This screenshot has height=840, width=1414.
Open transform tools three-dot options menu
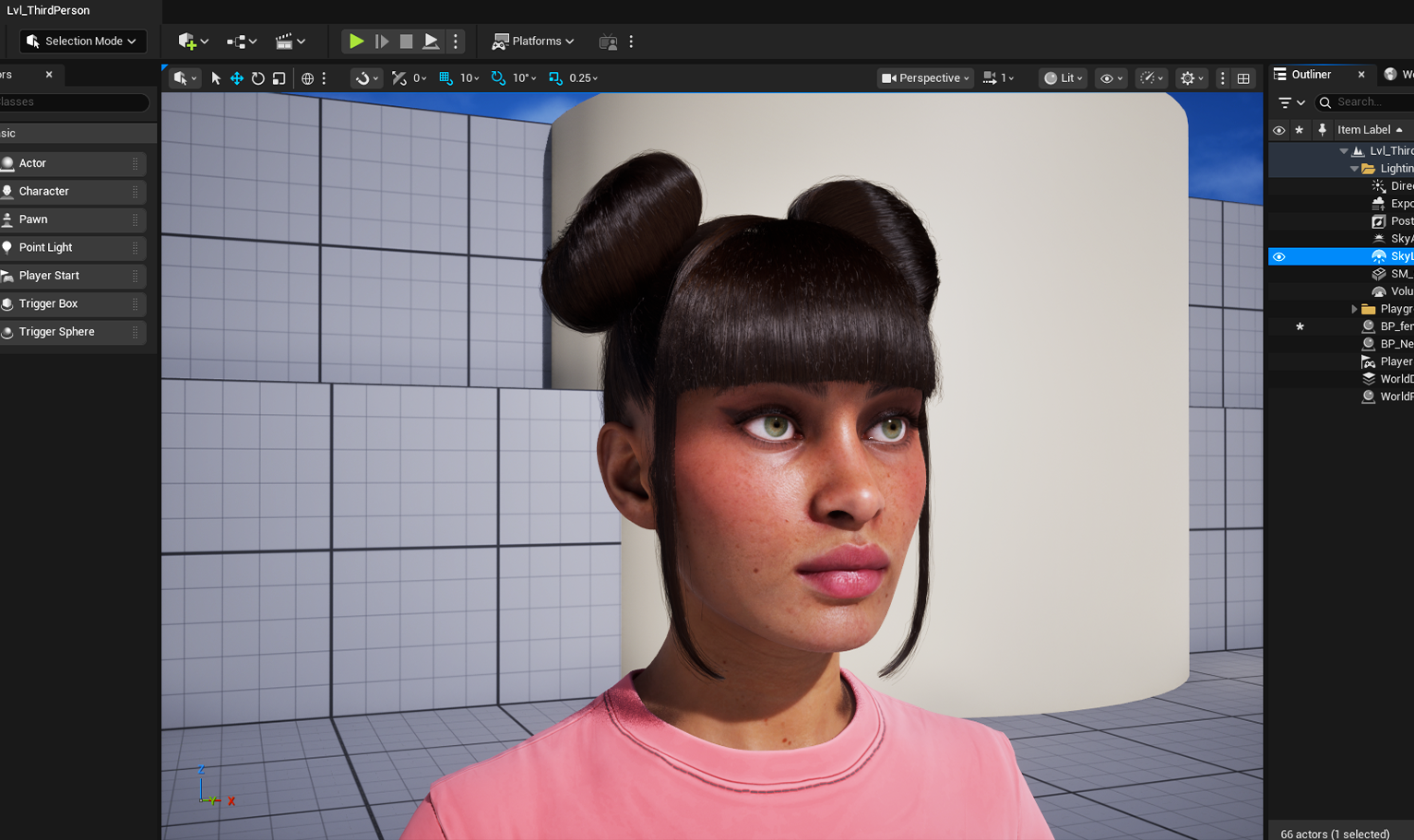(325, 78)
